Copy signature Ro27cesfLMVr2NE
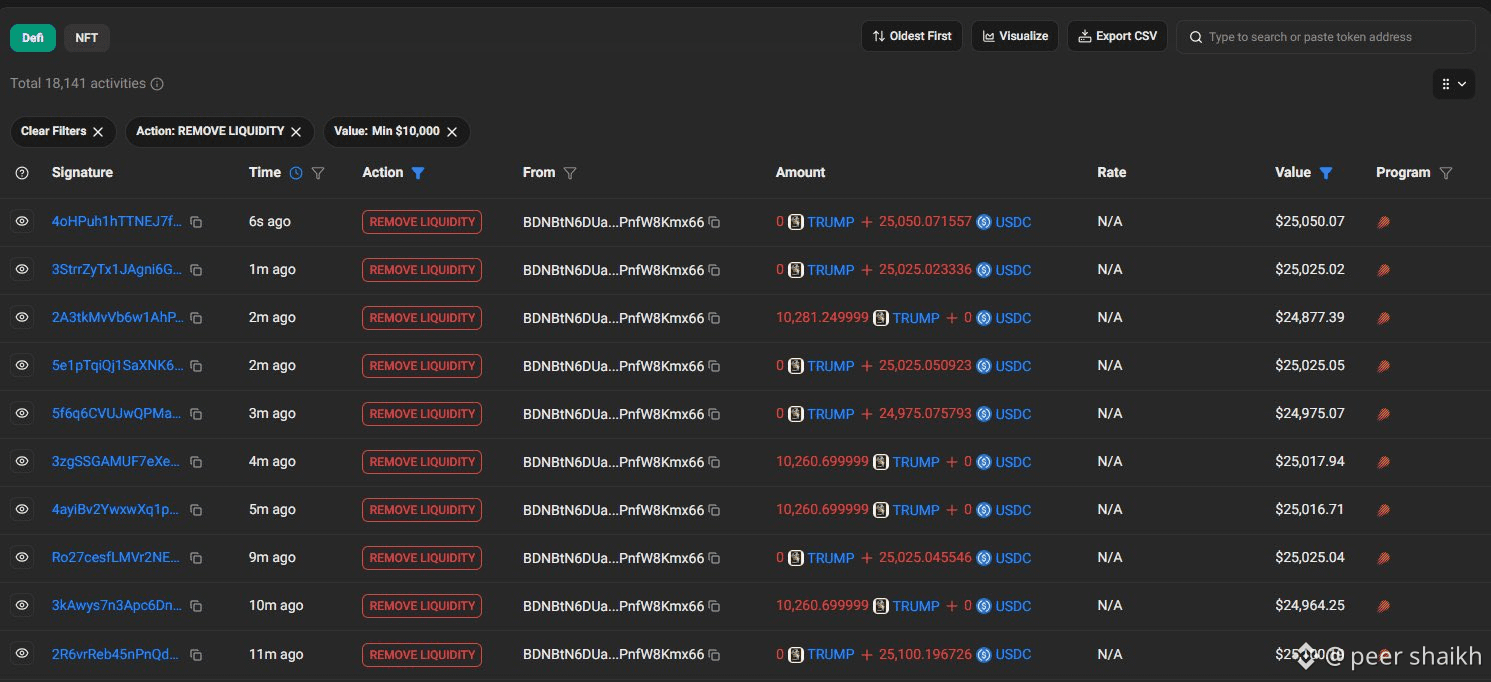Viewport: 1491px width, 682px height. click(x=196, y=558)
